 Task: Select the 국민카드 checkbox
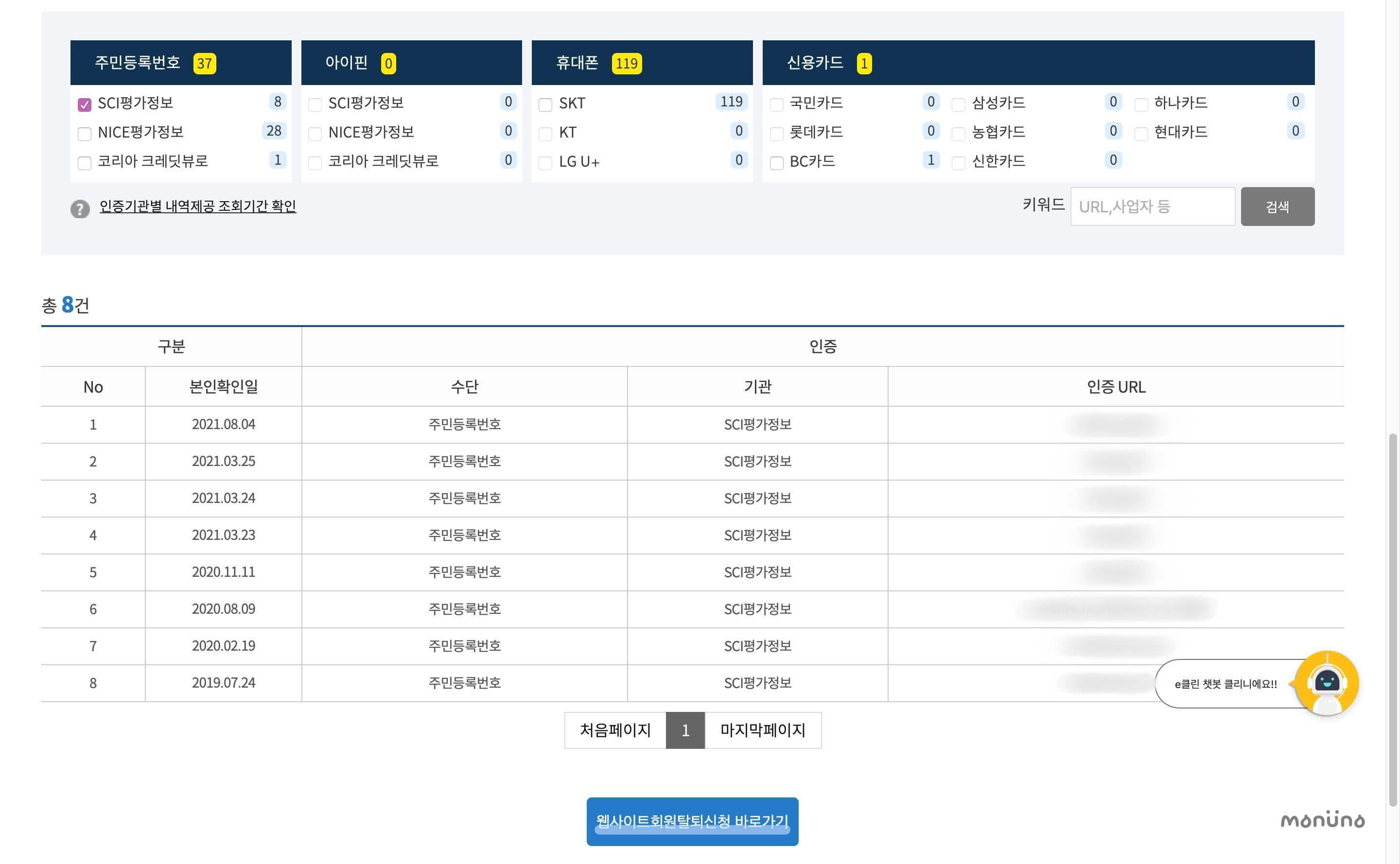point(776,104)
